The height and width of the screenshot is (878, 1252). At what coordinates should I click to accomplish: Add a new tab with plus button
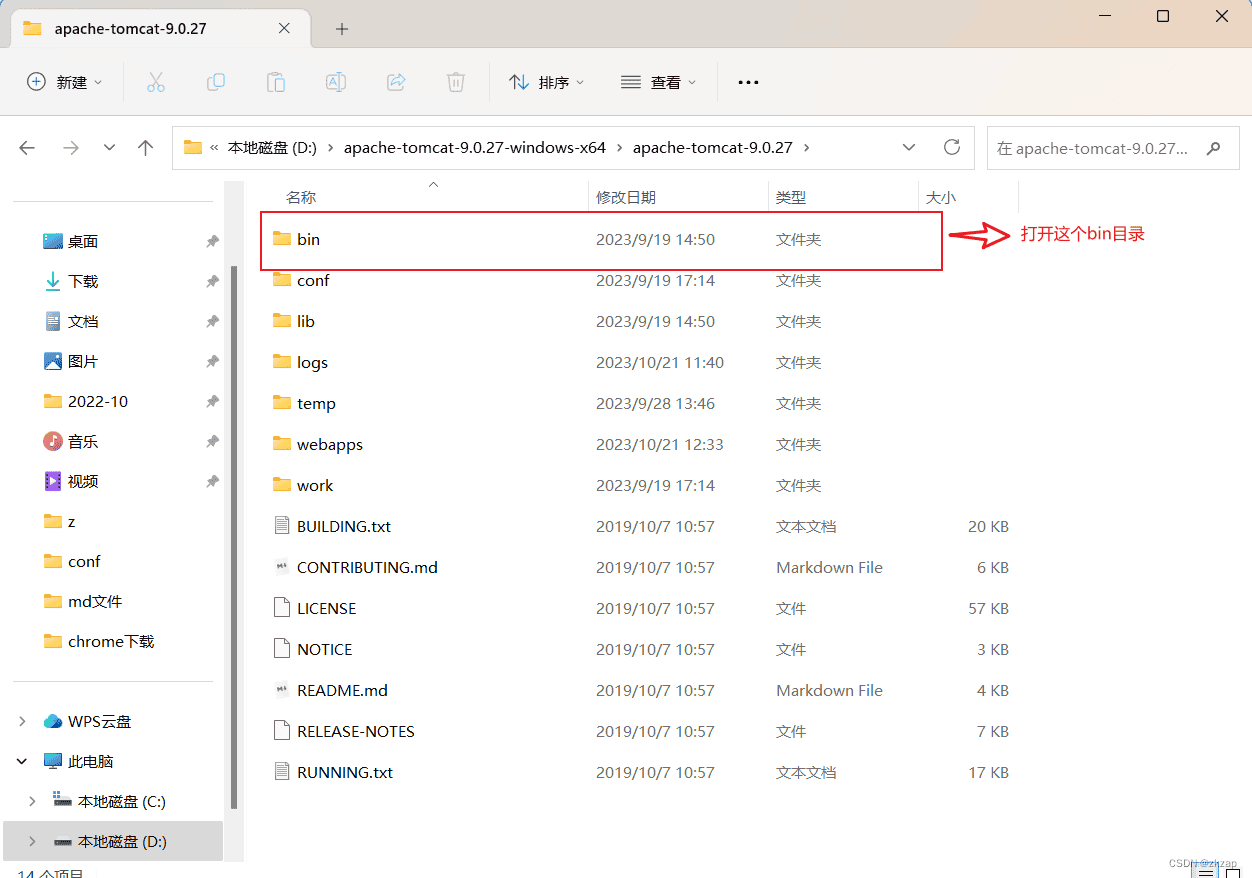coord(342,28)
